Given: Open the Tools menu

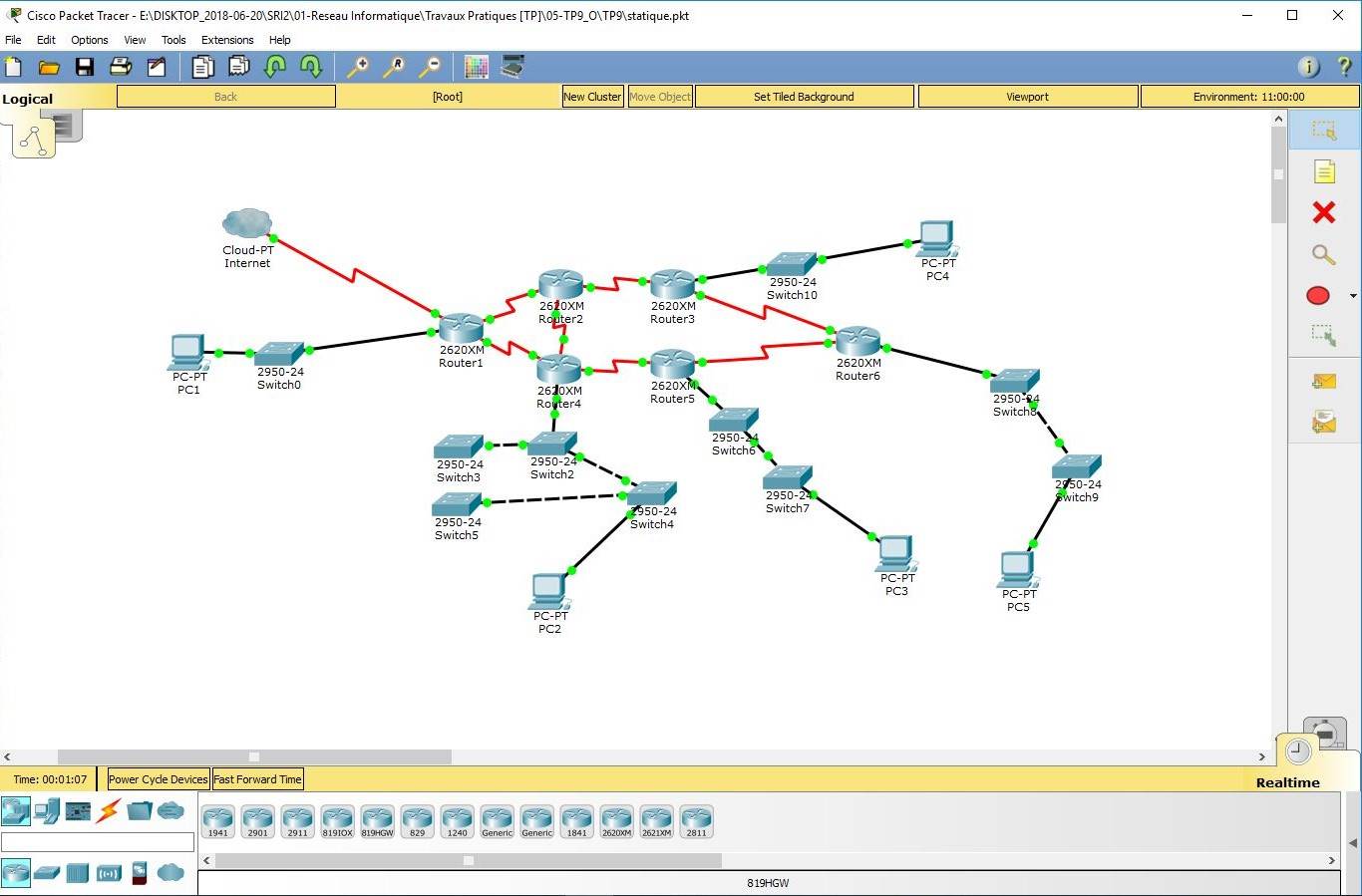Looking at the screenshot, I should (x=173, y=40).
